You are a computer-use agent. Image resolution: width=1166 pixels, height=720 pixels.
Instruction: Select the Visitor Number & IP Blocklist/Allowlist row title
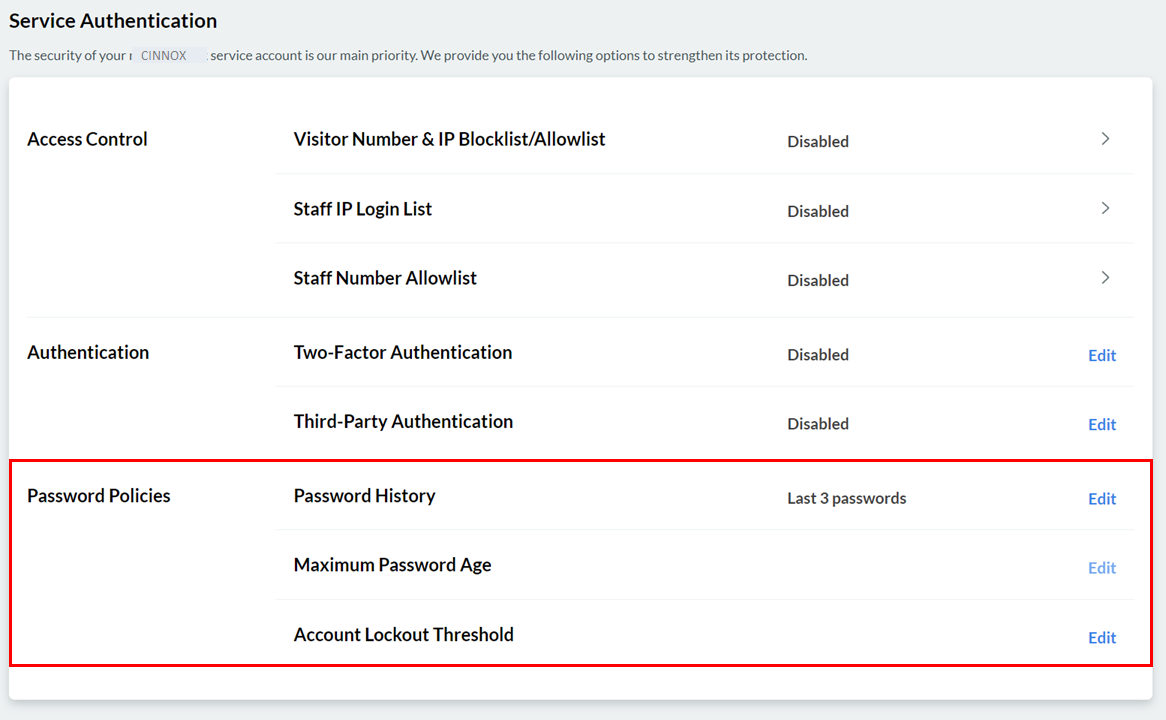point(449,139)
